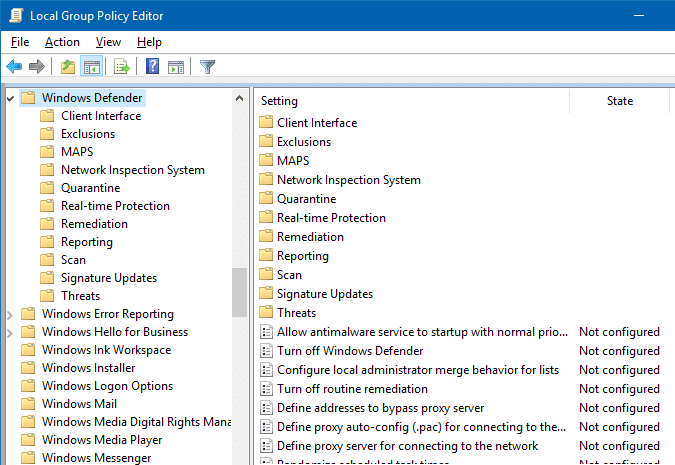Select Real-time Protection in the tree

[x=115, y=206]
